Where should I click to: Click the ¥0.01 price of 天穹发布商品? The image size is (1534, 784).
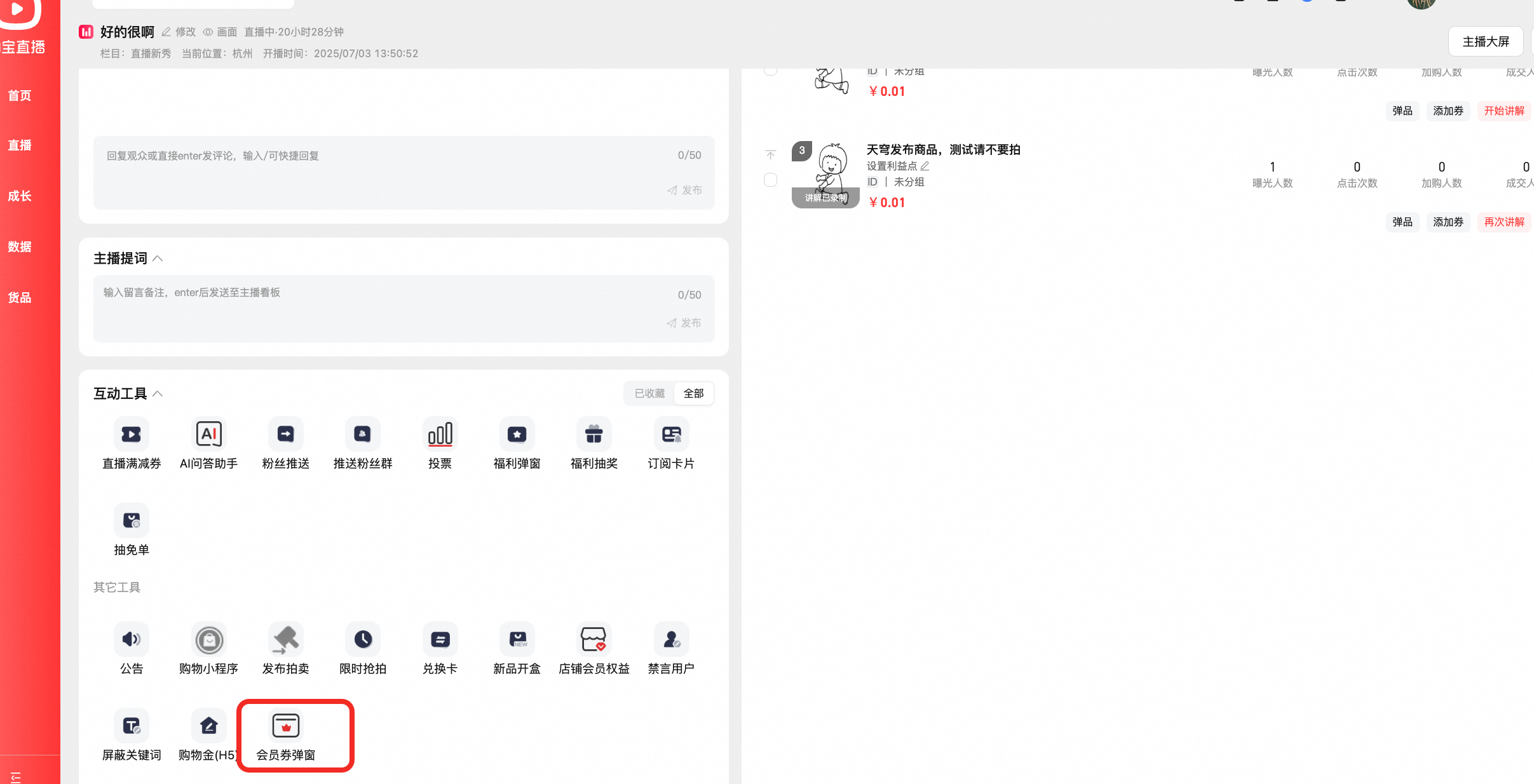click(x=886, y=202)
